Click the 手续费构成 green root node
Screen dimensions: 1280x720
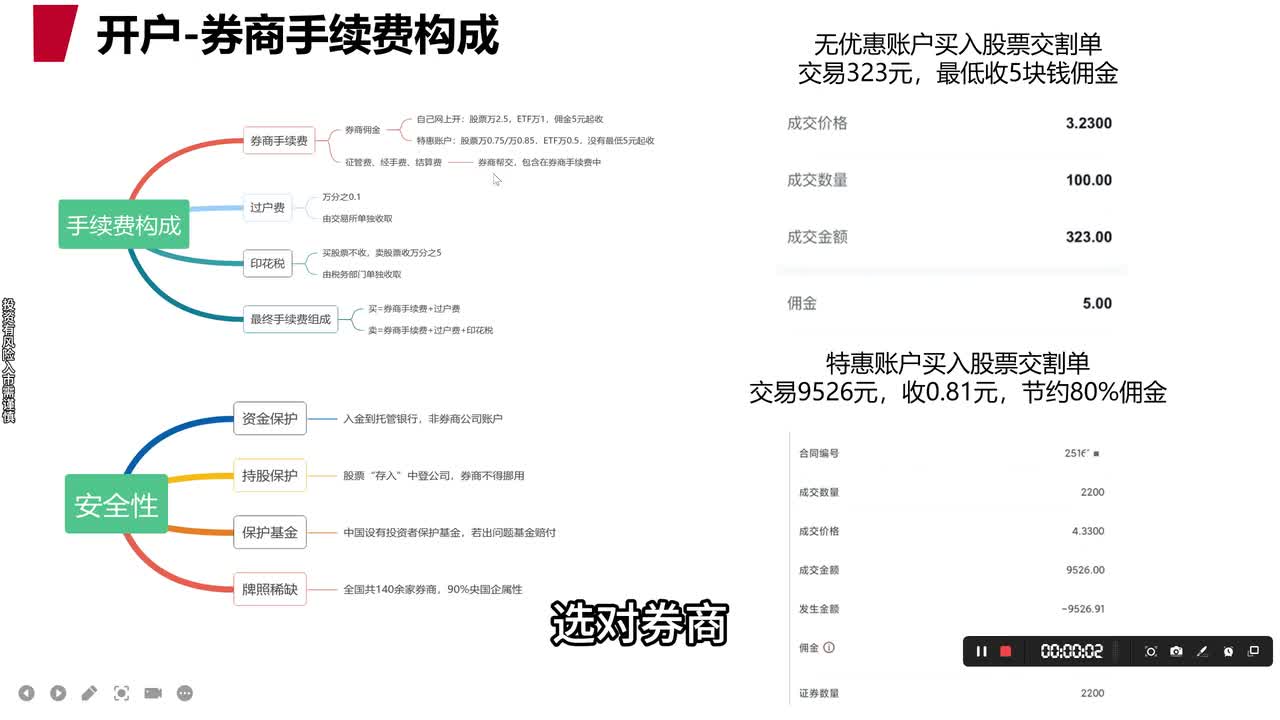point(124,225)
